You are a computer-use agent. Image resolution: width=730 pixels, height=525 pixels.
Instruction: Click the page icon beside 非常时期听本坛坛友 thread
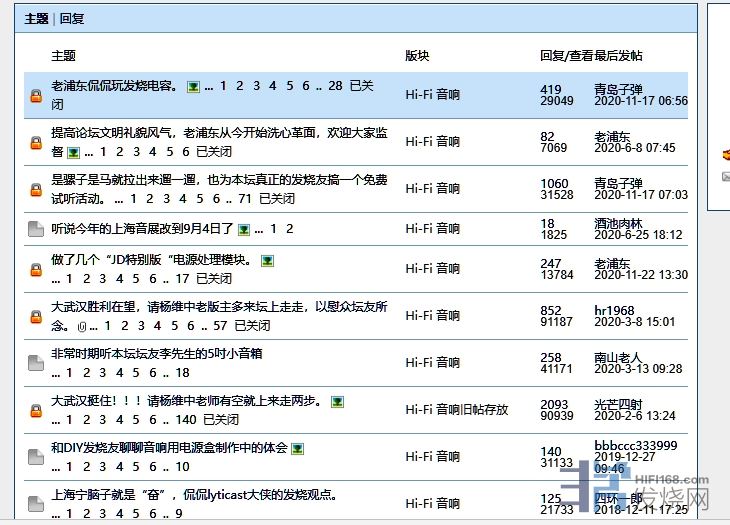pyautogui.click(x=36, y=363)
